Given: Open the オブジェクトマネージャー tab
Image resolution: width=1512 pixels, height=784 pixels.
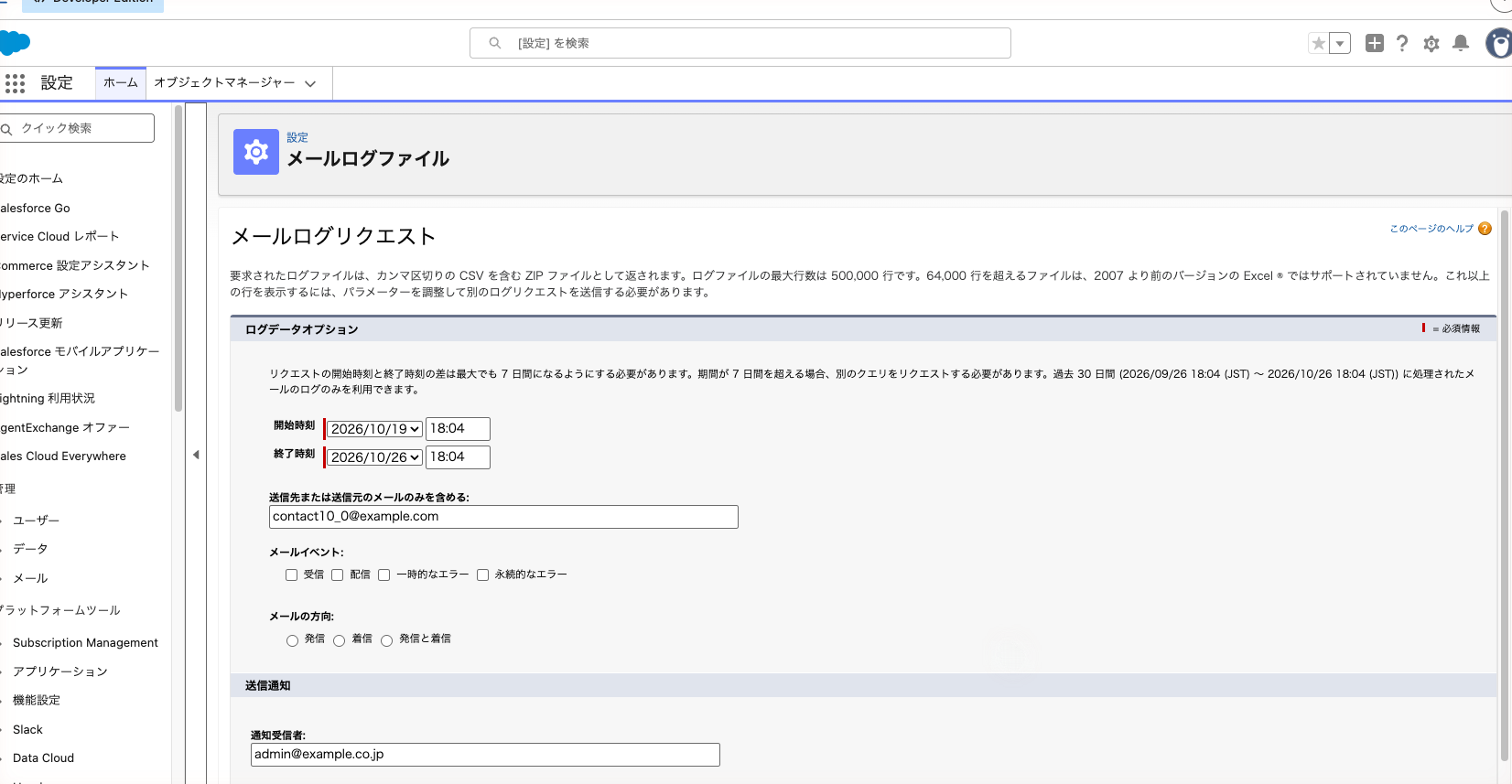Looking at the screenshot, I should pos(224,82).
